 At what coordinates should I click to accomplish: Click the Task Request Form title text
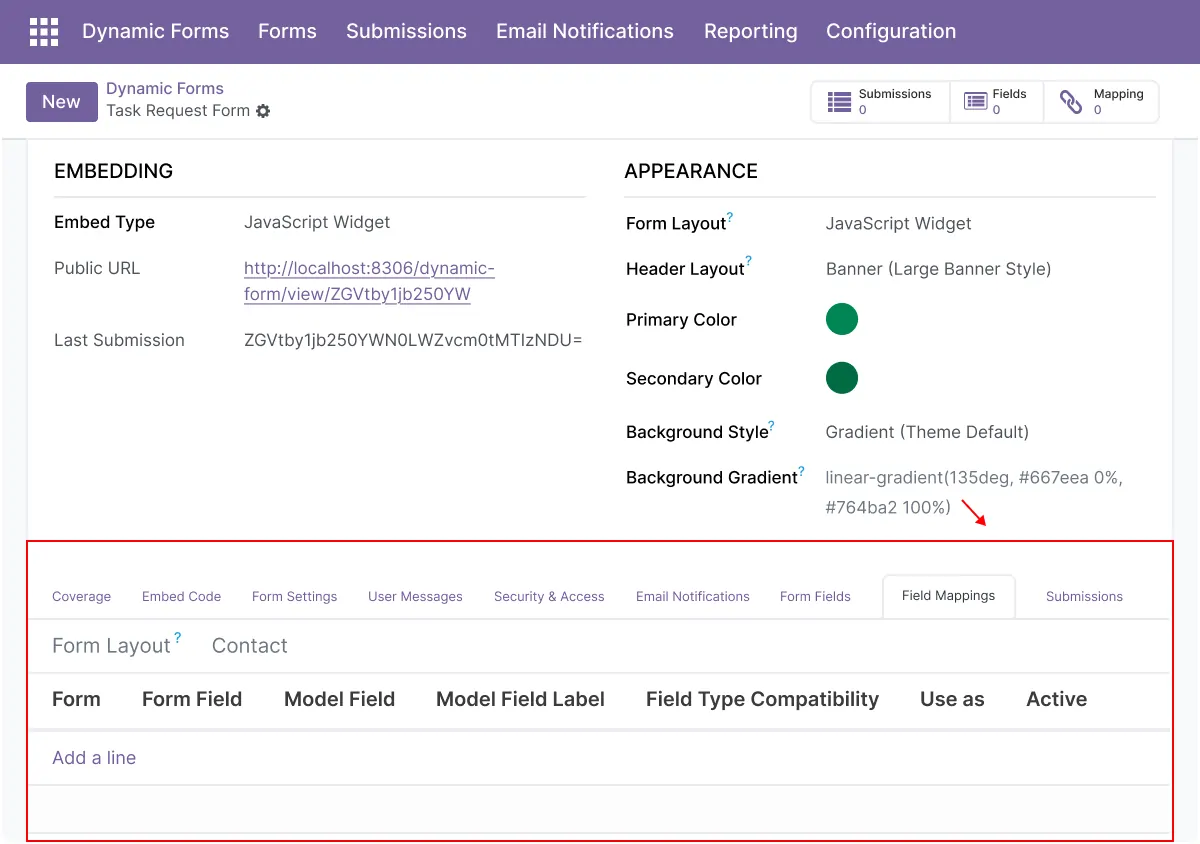coord(178,111)
